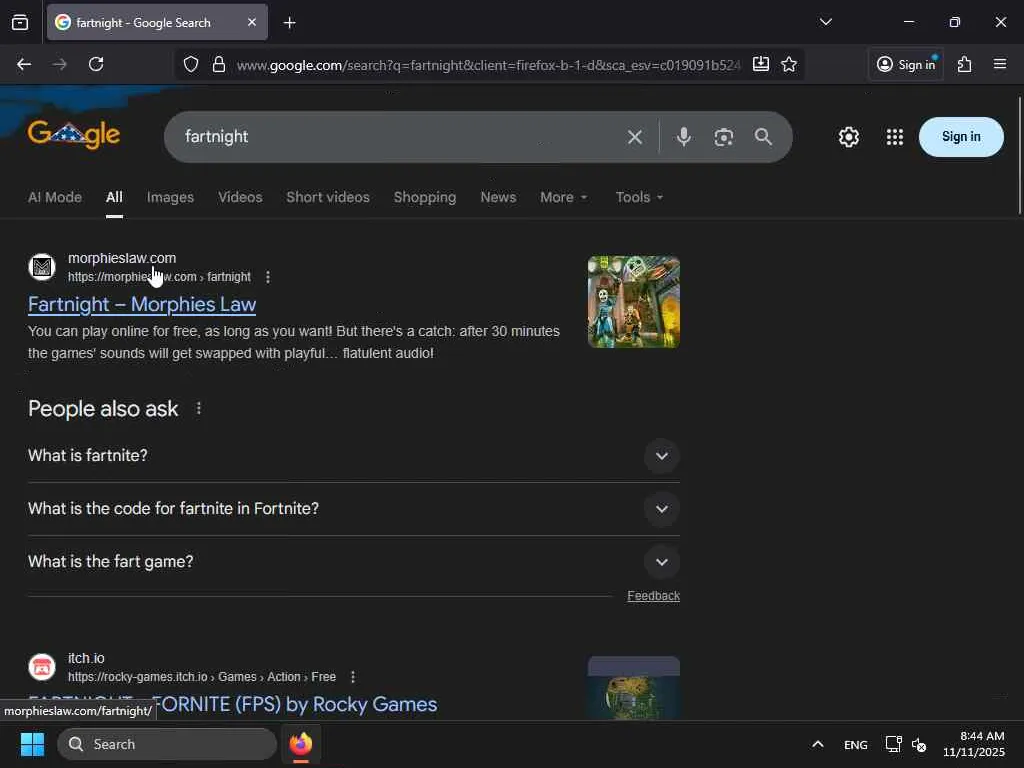The height and width of the screenshot is (768, 1024).
Task: Open tracking protection shield icon
Action: coord(191,64)
